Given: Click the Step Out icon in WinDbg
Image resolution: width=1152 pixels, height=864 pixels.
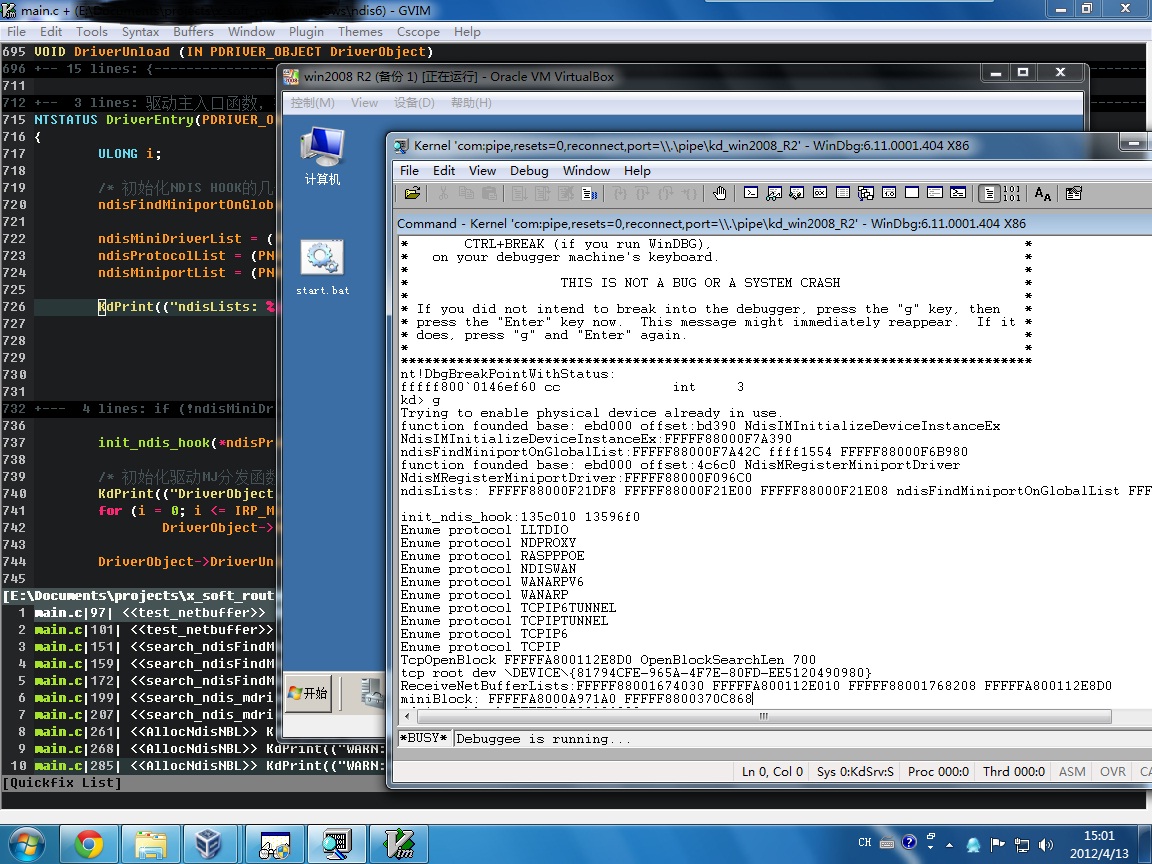Looking at the screenshot, I should tap(666, 193).
